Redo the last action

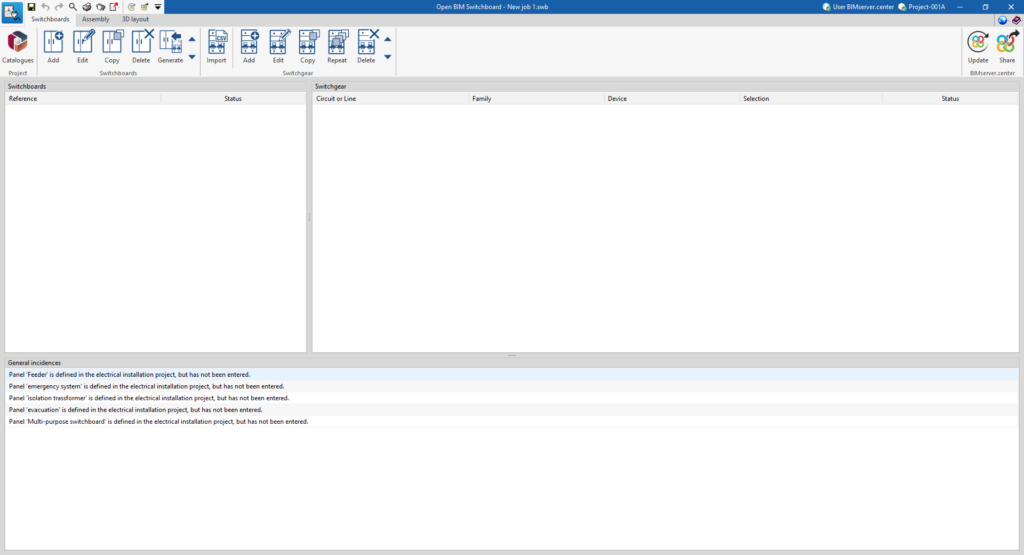[x=59, y=7]
